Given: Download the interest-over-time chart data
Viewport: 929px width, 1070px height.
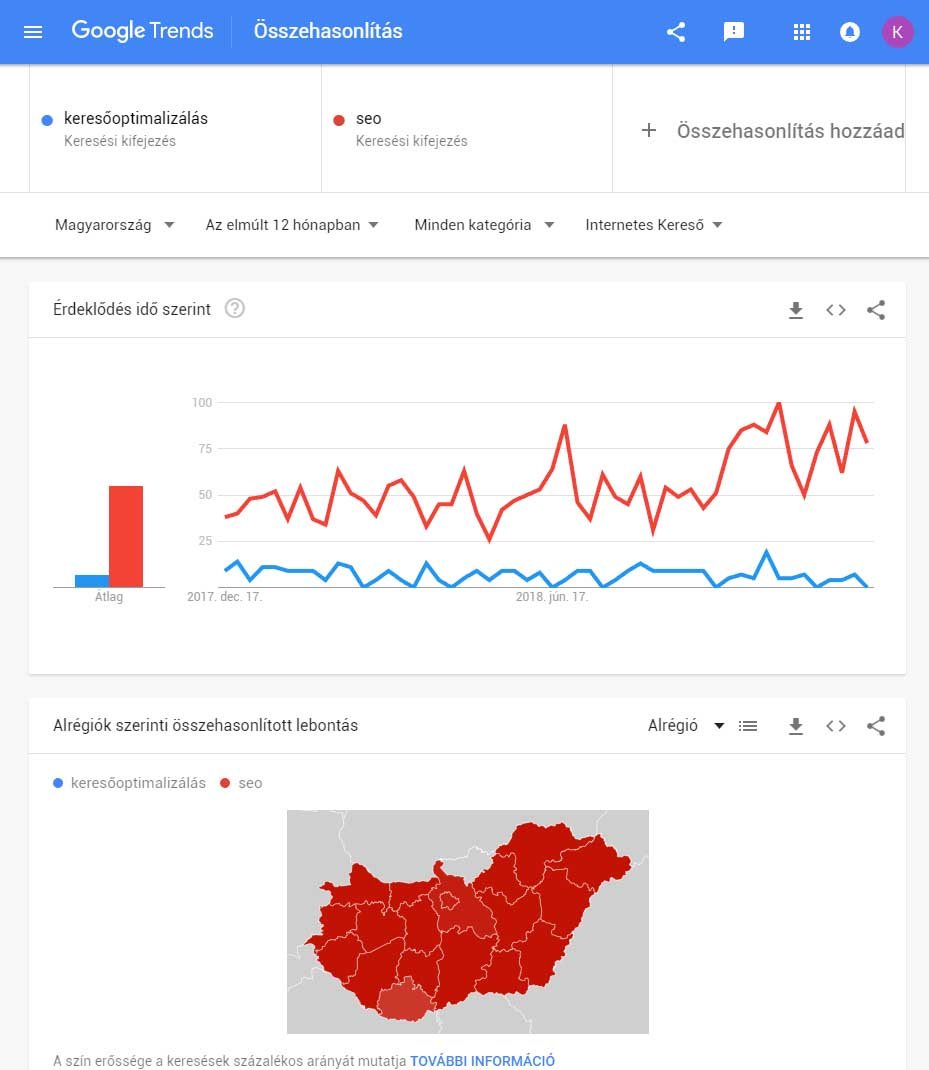Looking at the screenshot, I should (796, 310).
